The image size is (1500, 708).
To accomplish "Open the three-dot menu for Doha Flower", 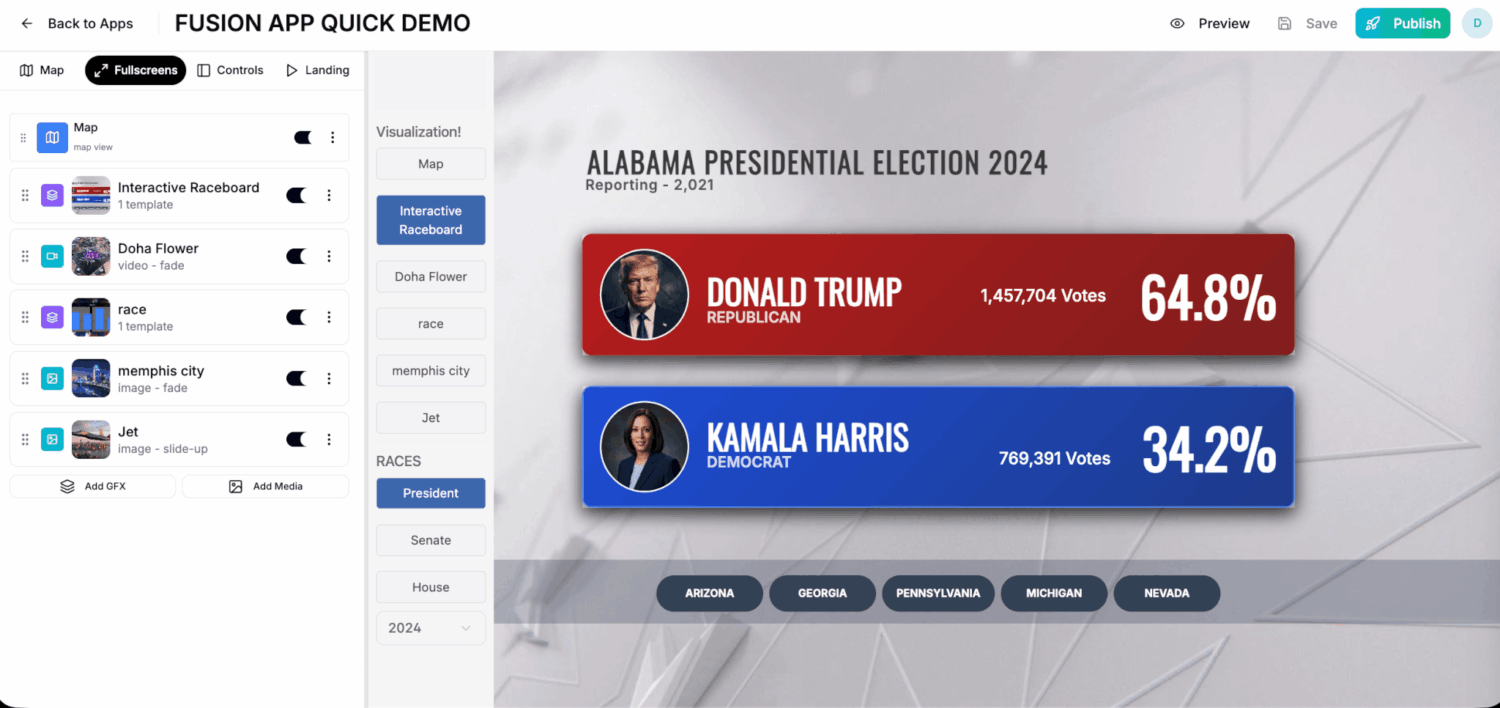I will (329, 257).
